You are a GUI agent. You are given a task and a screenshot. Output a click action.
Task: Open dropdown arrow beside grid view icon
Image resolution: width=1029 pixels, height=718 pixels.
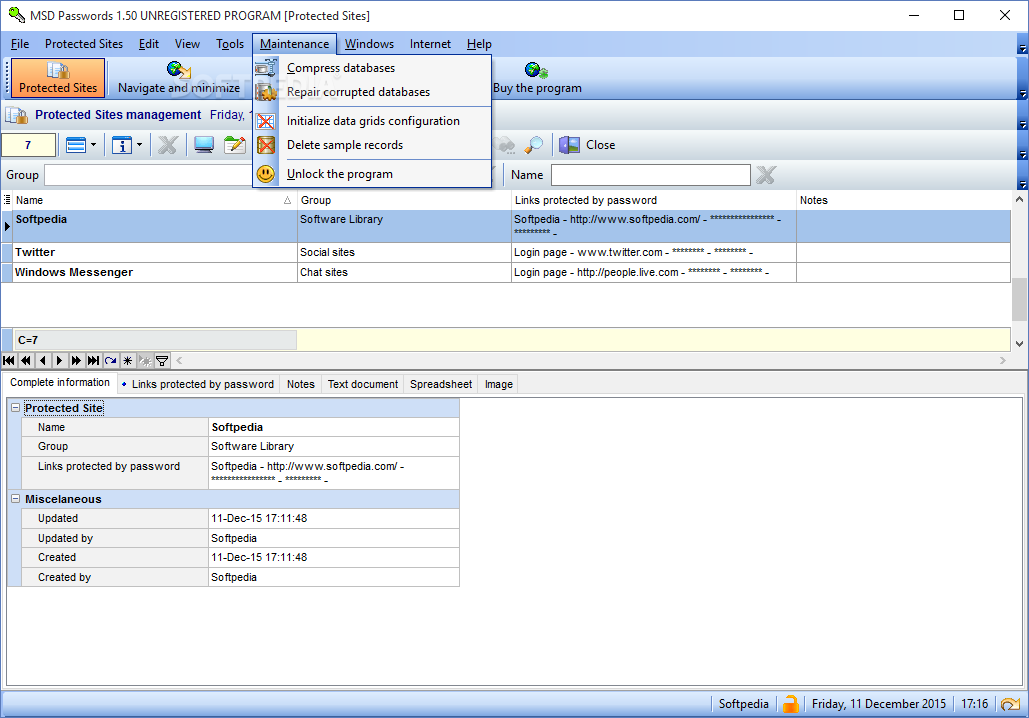point(93,145)
